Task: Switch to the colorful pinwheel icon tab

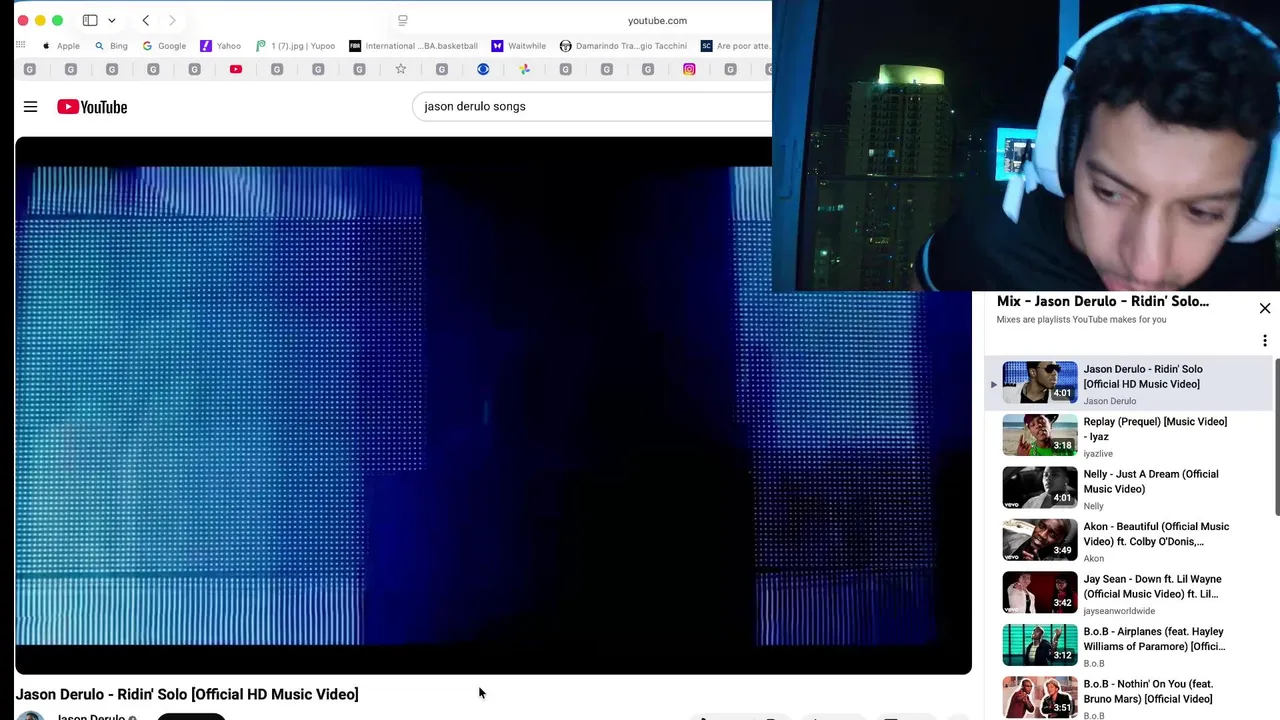Action: tap(524, 69)
